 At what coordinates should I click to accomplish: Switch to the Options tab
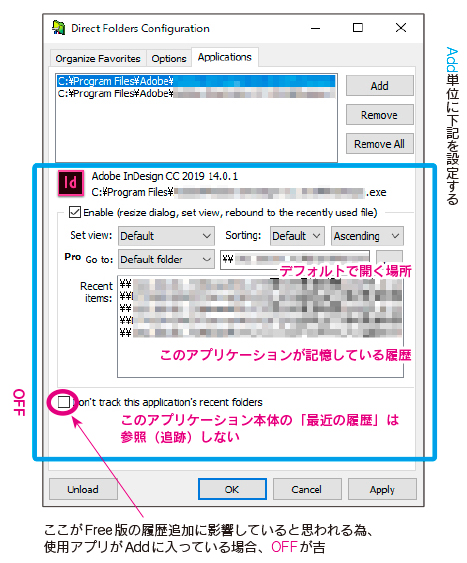[x=169, y=59]
